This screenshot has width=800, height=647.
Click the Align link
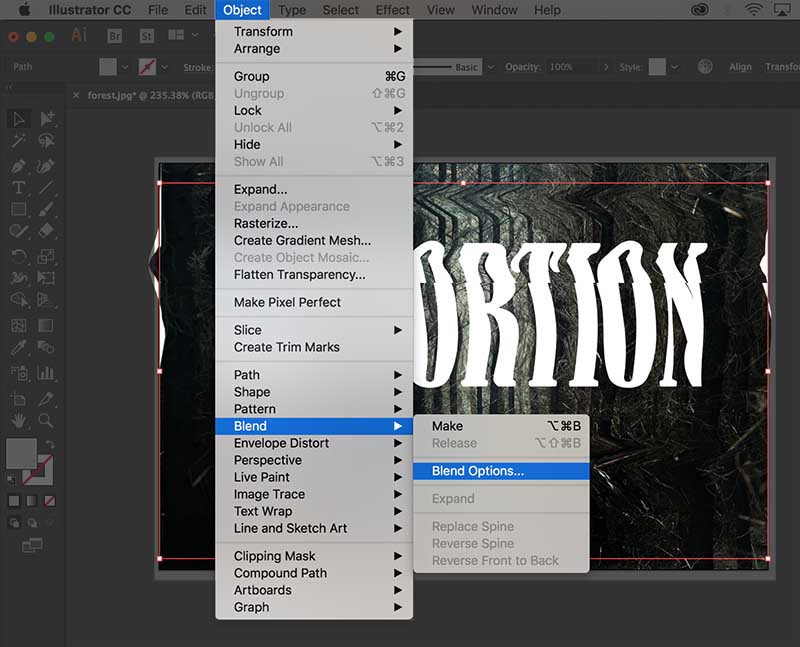click(x=740, y=67)
